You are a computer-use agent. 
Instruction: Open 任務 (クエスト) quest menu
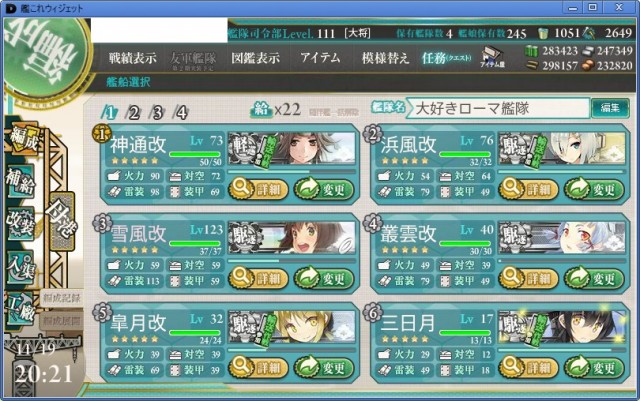pos(446,58)
